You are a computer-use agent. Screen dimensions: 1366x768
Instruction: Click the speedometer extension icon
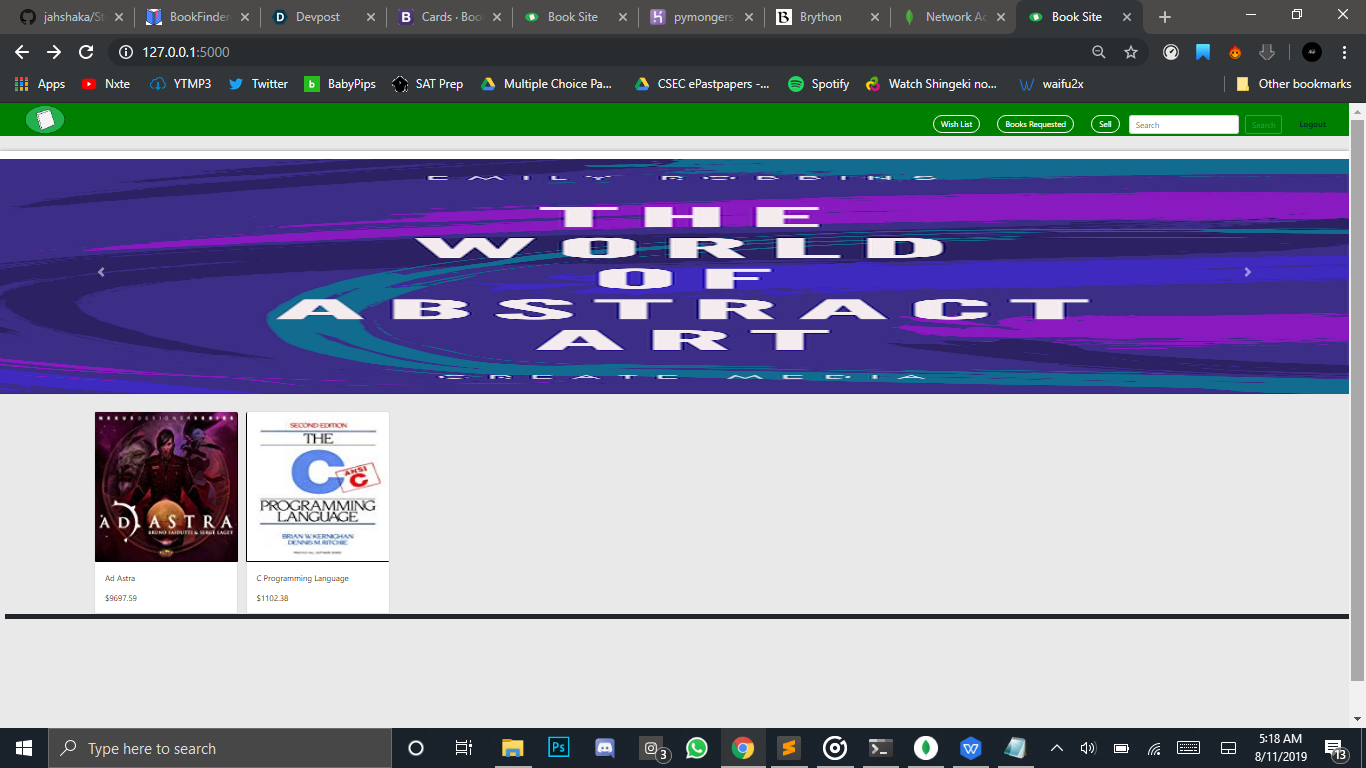tap(1171, 52)
